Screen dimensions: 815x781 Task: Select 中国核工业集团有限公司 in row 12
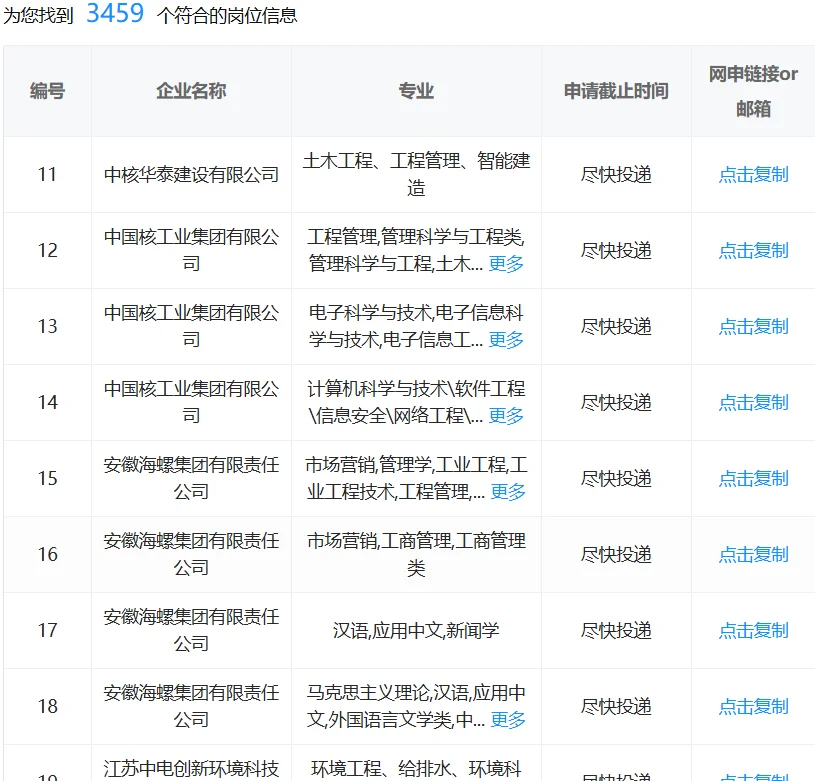point(191,250)
